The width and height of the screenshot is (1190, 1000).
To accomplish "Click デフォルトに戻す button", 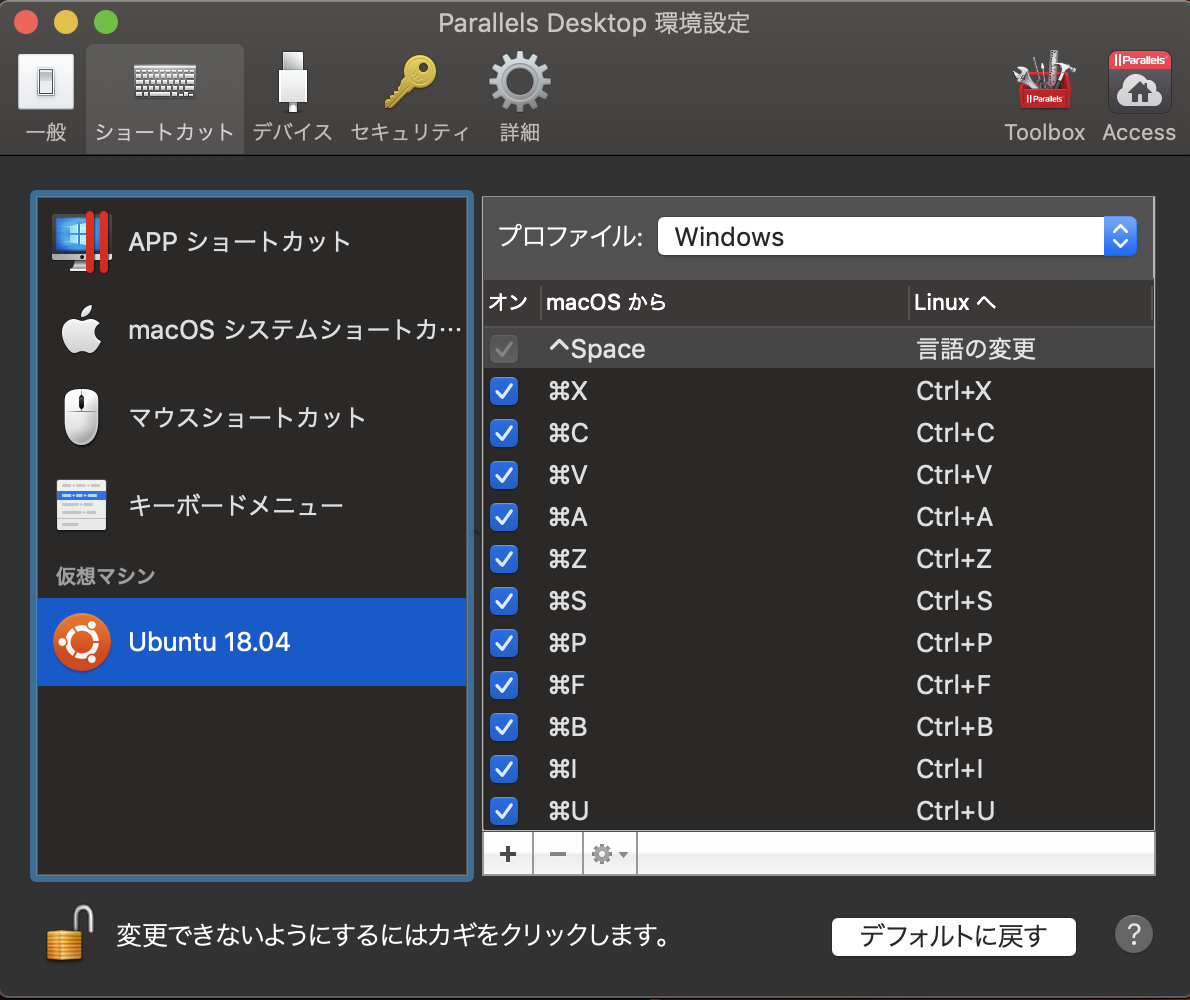I will (x=953, y=936).
